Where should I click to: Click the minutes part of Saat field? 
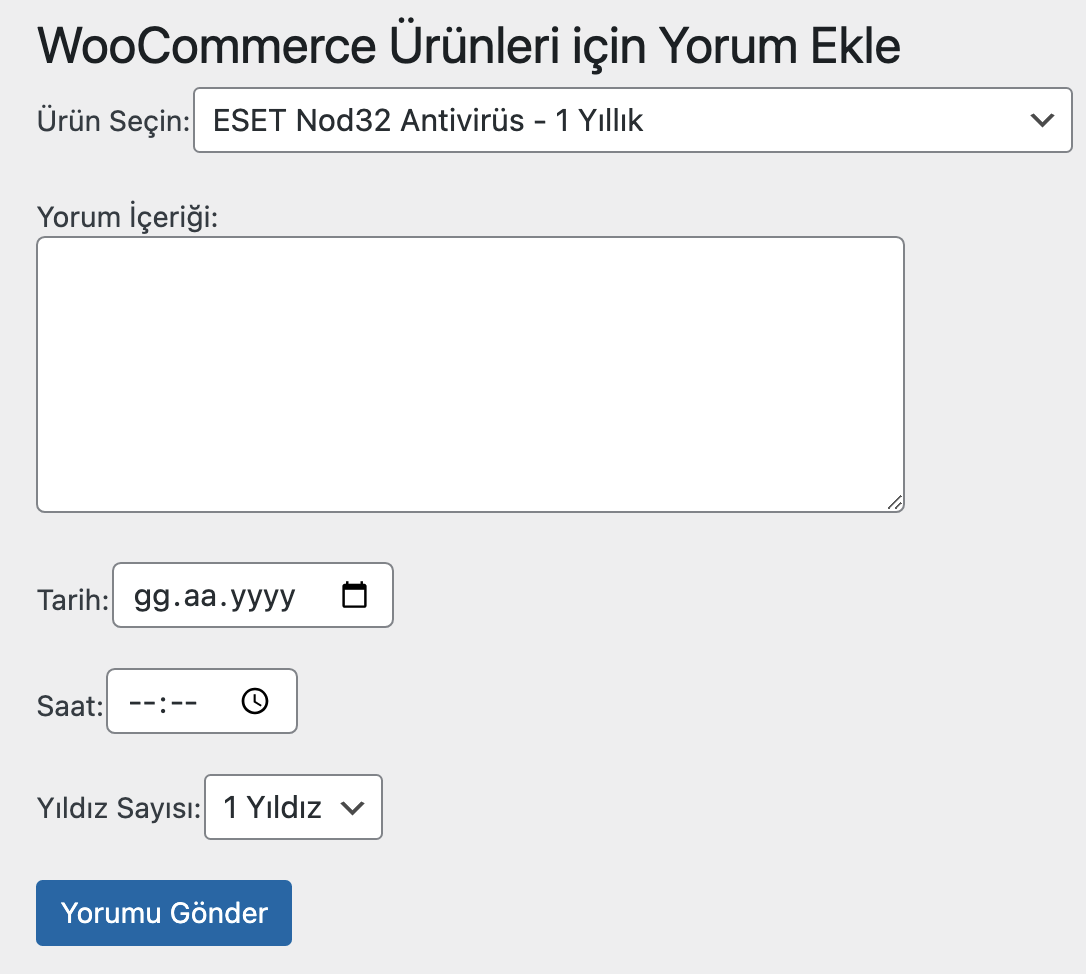(x=184, y=702)
